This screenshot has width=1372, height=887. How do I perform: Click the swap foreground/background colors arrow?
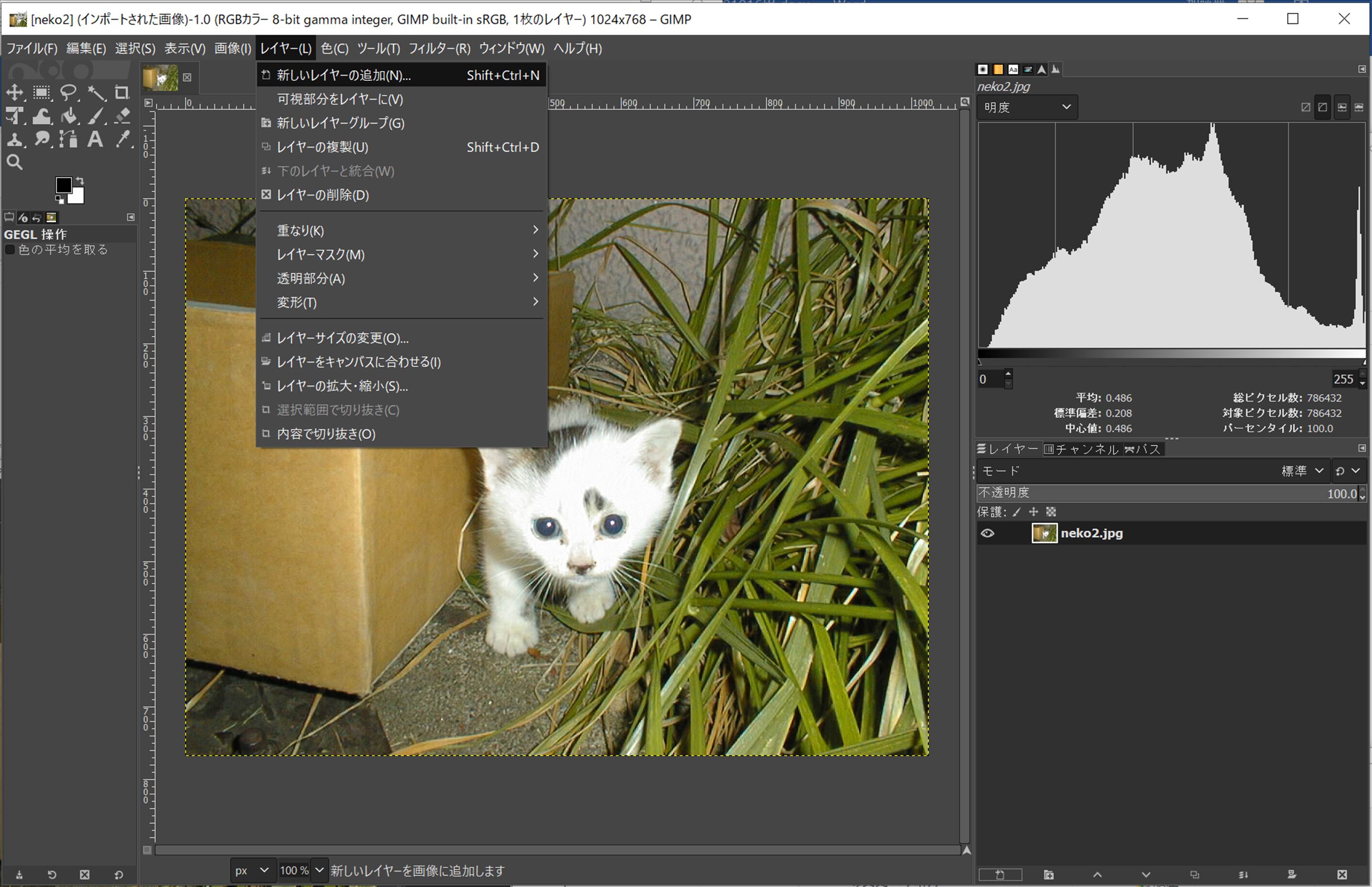point(80,181)
